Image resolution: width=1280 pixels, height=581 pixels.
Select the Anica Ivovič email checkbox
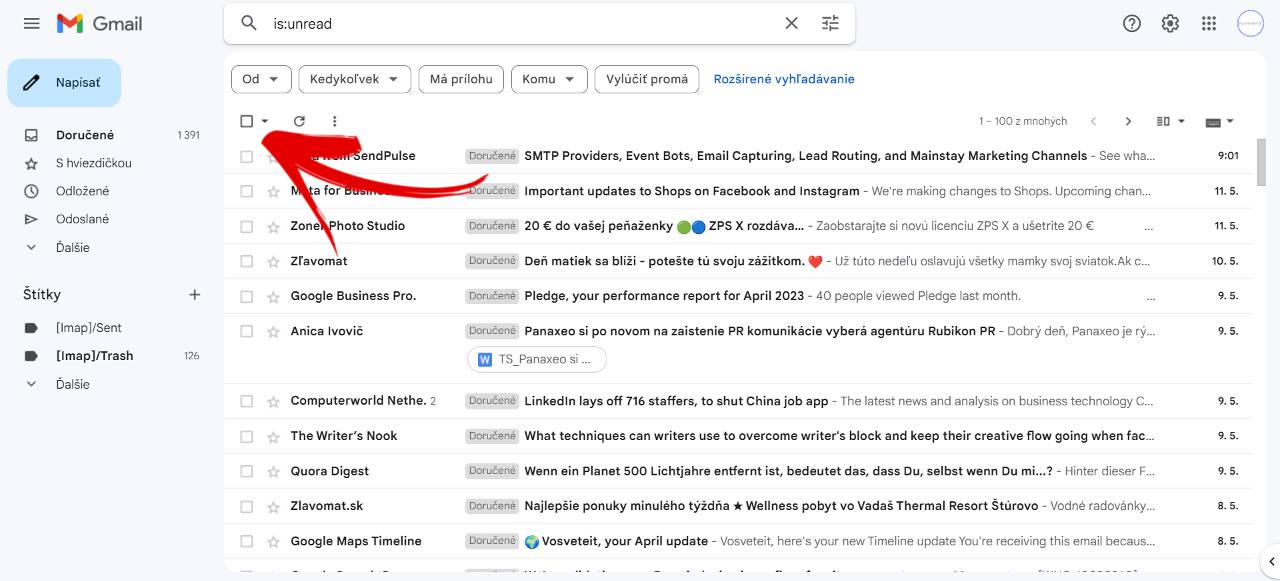click(x=246, y=331)
